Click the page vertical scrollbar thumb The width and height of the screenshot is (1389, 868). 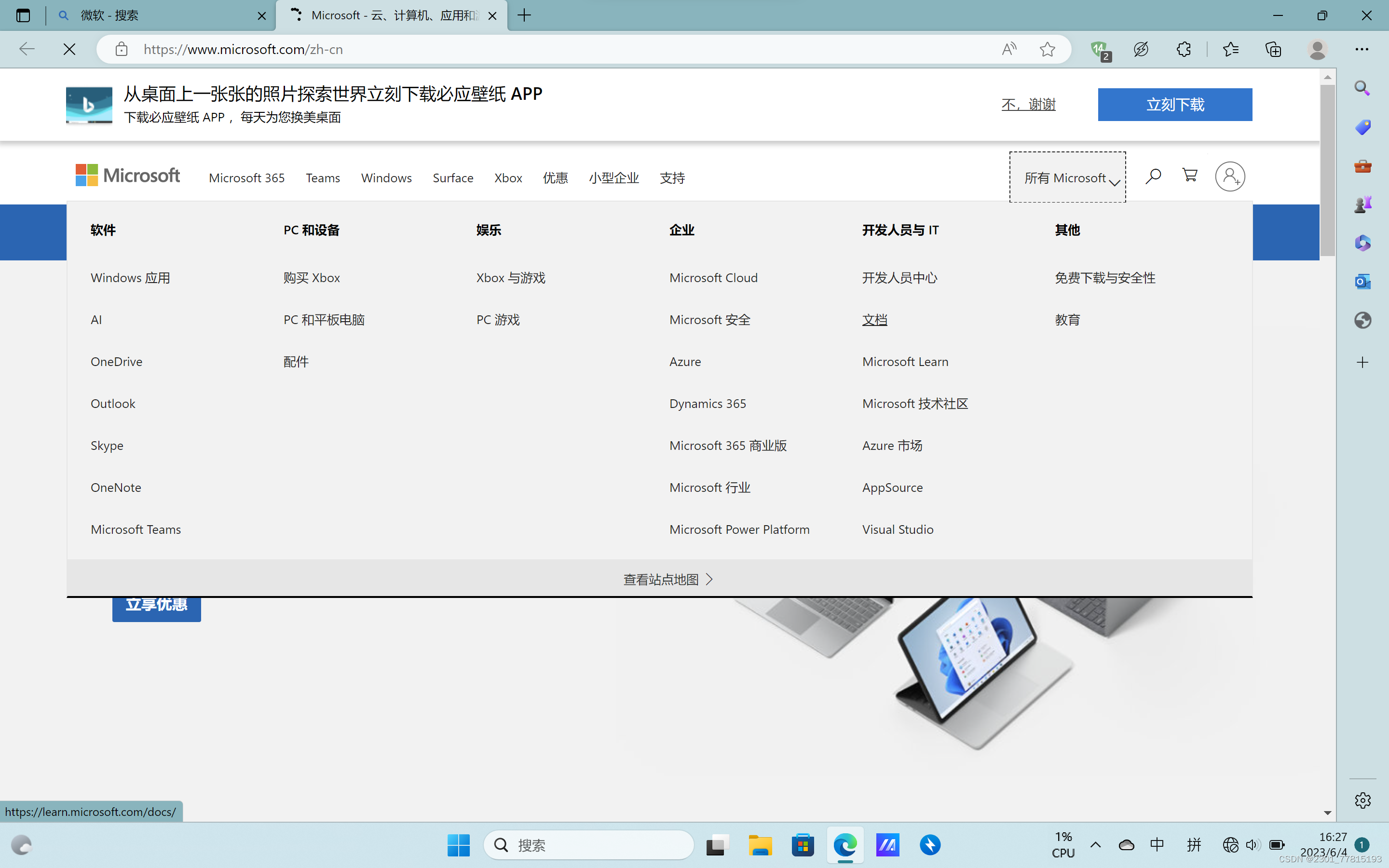pyautogui.click(x=1327, y=170)
